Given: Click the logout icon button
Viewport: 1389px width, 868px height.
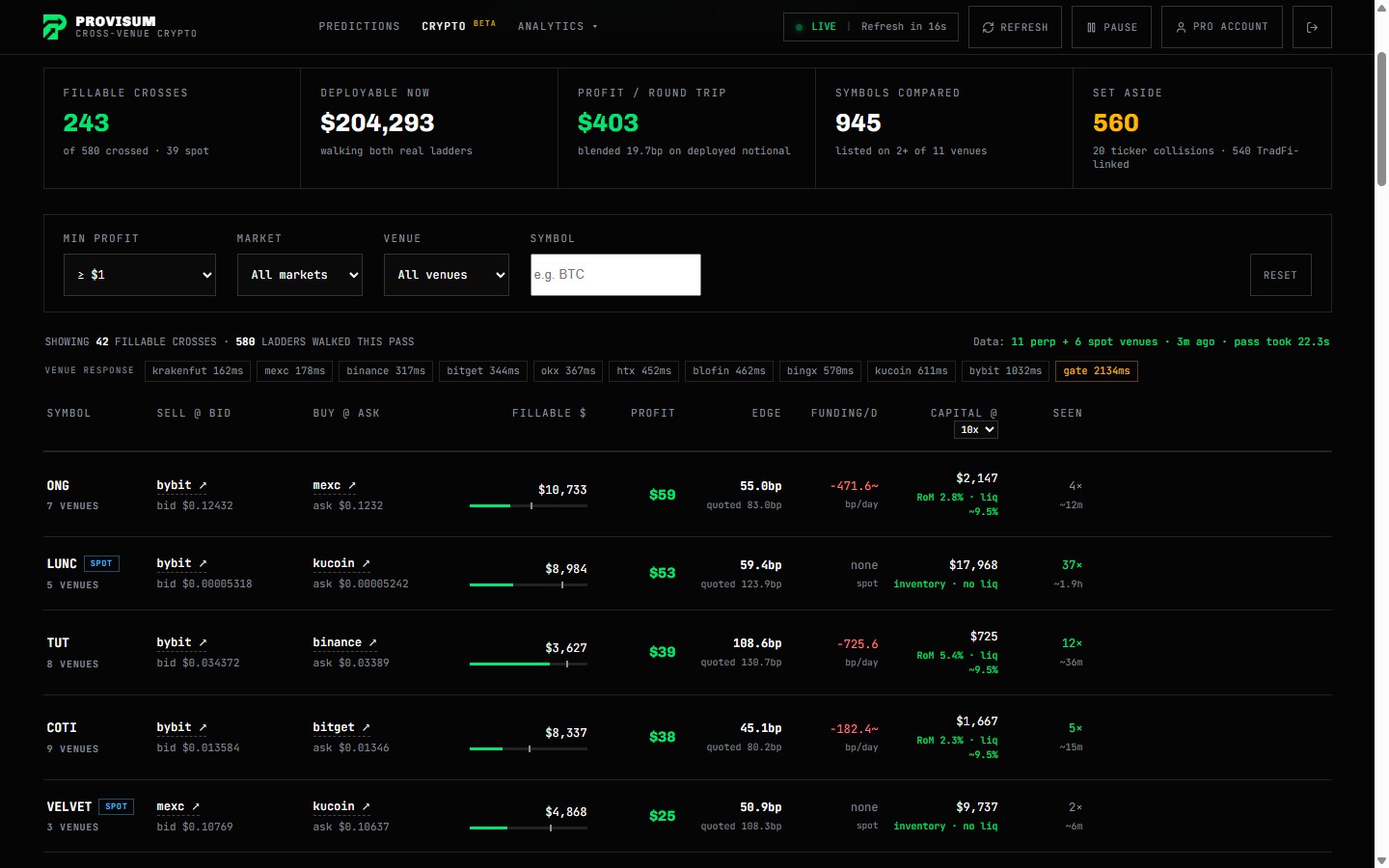Looking at the screenshot, I should (x=1312, y=27).
